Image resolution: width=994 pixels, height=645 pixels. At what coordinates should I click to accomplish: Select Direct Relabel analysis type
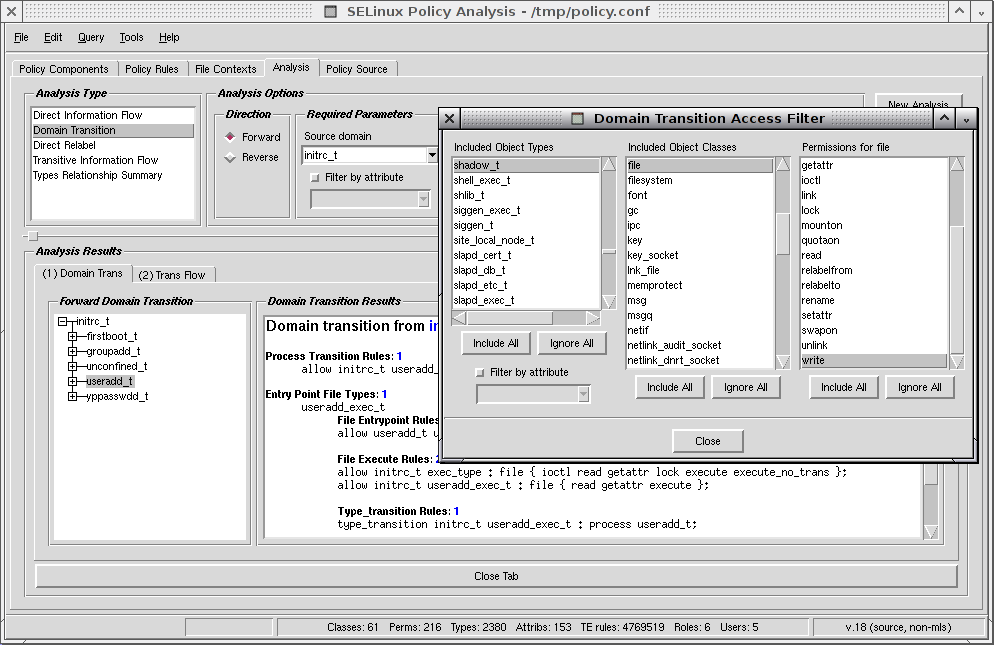[x=113, y=145]
